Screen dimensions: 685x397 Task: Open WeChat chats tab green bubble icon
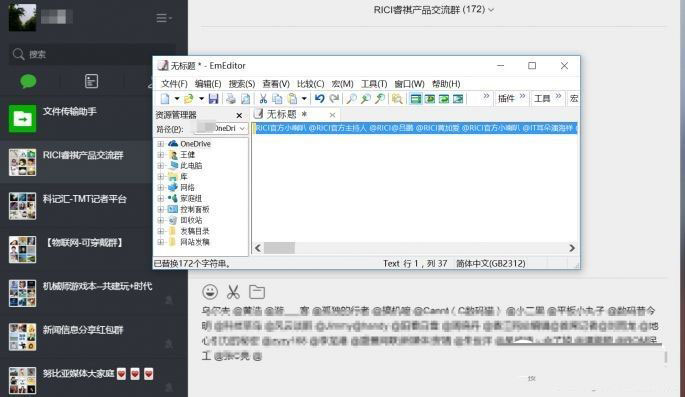coord(28,81)
